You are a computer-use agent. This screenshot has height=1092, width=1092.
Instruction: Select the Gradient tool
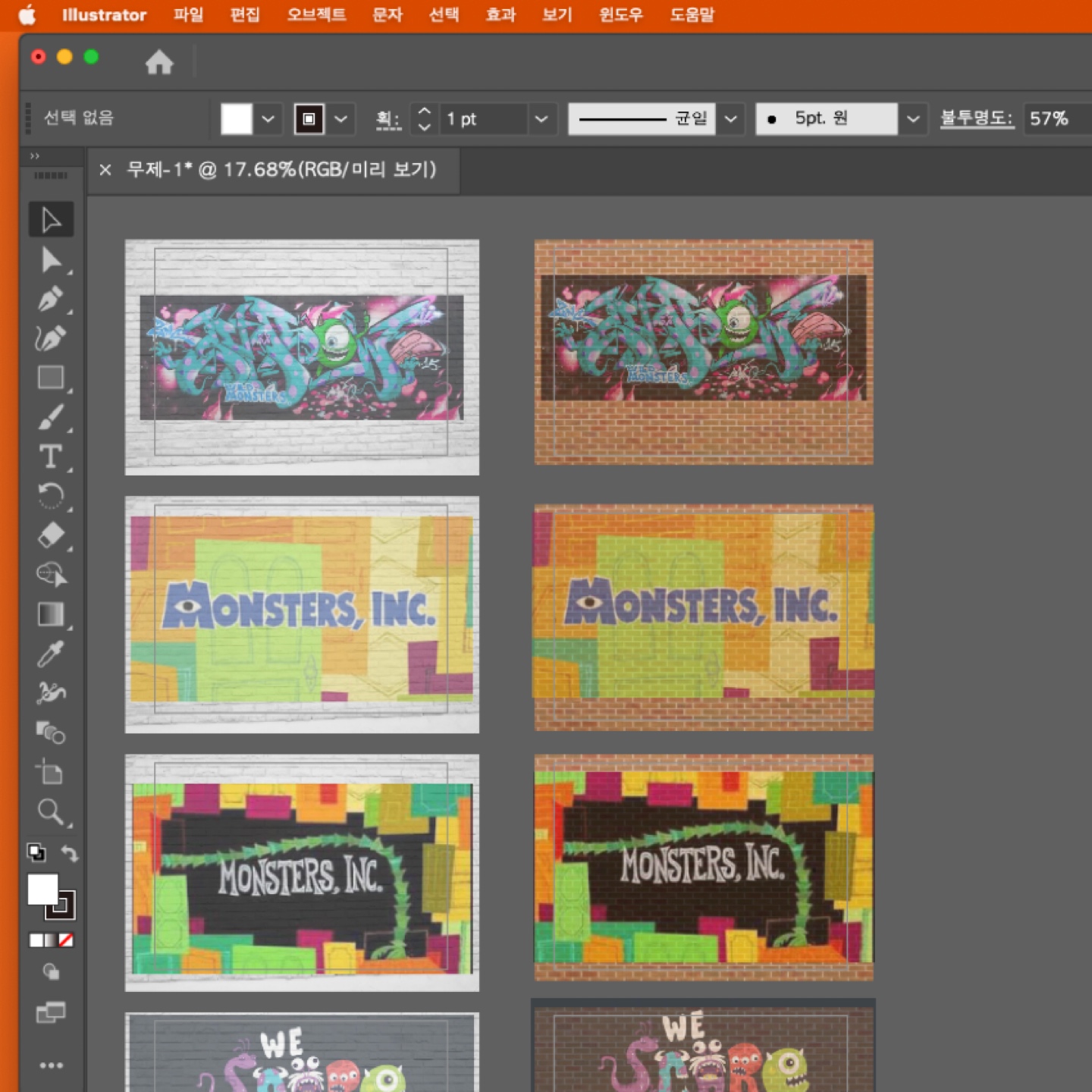click(x=51, y=614)
